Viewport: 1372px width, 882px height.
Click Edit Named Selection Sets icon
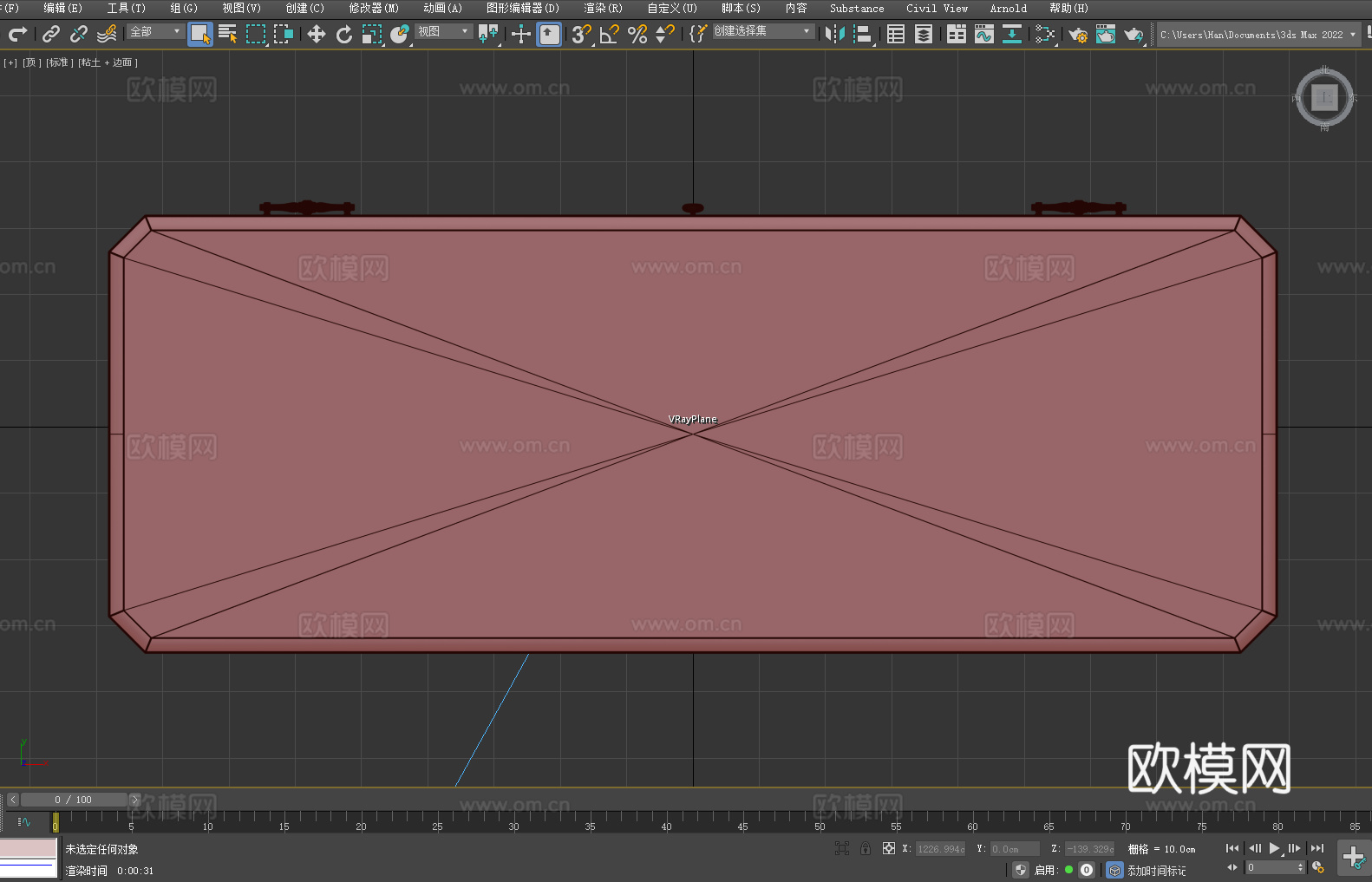[698, 34]
